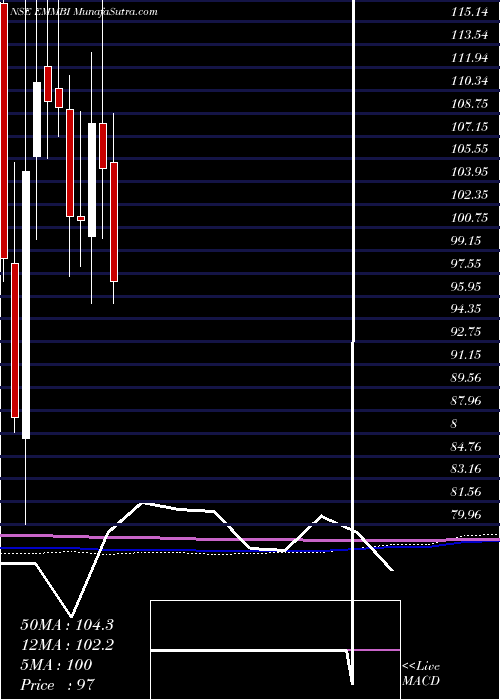Click the 99.15 price axis label

(x=466, y=241)
